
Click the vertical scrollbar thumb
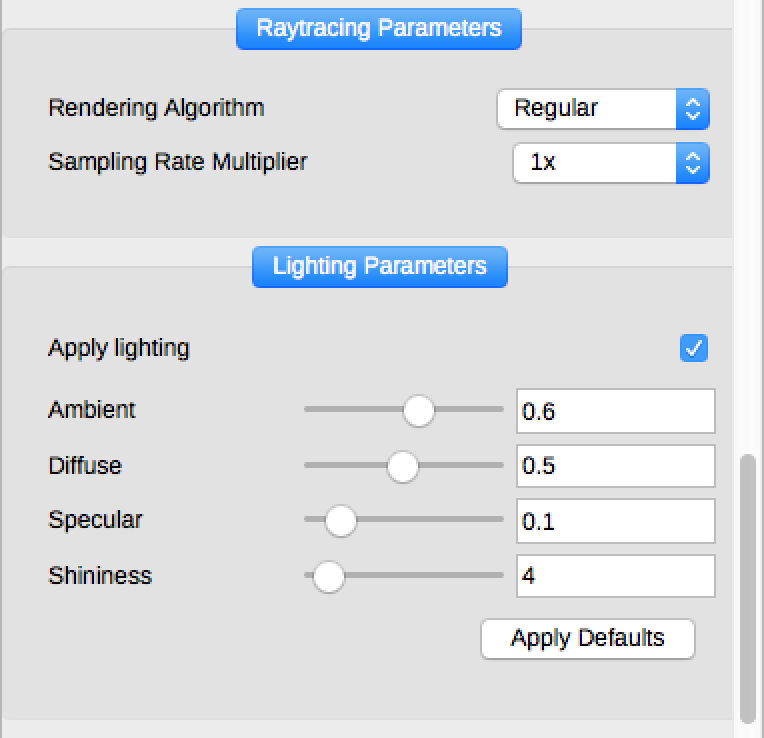tap(748, 588)
